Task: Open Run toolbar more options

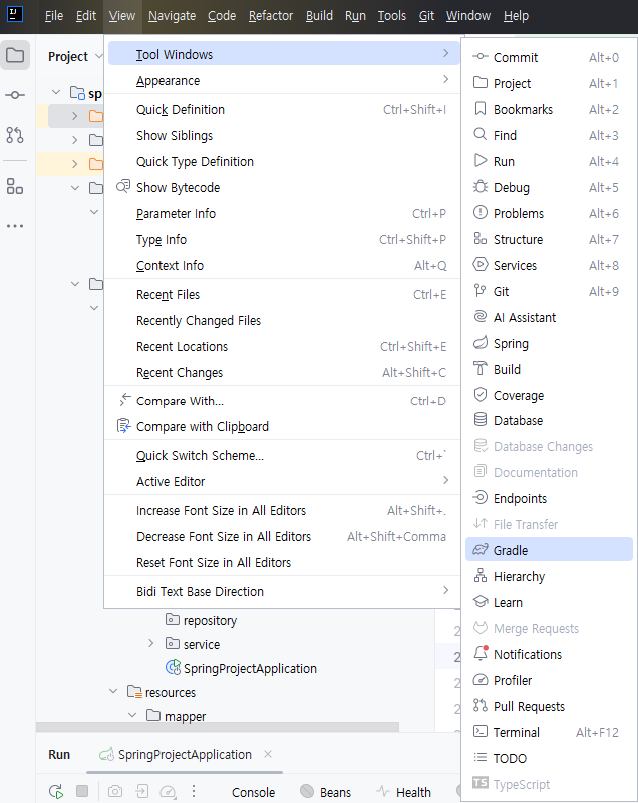Action: point(194,791)
